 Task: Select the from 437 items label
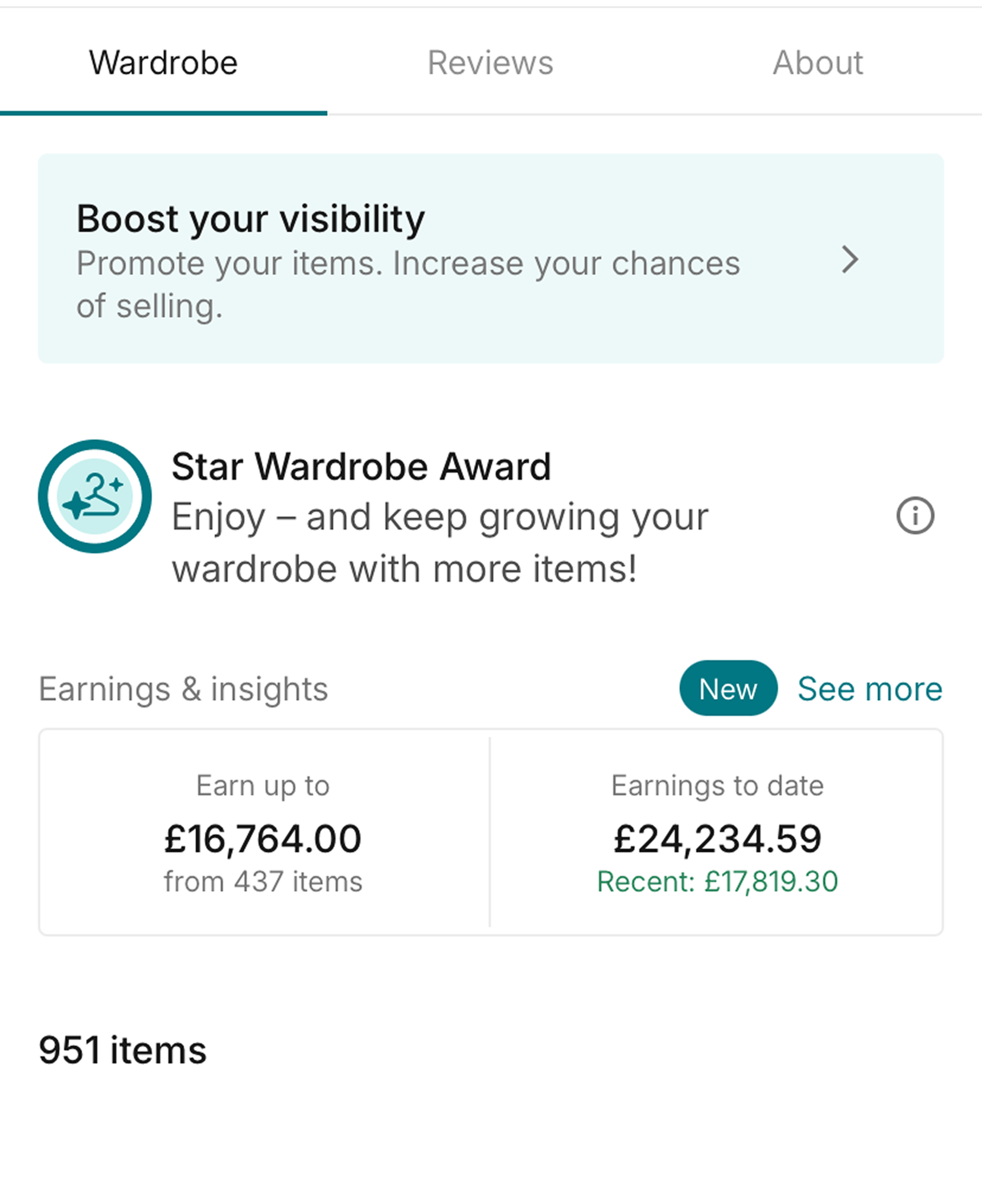pyautogui.click(x=263, y=881)
